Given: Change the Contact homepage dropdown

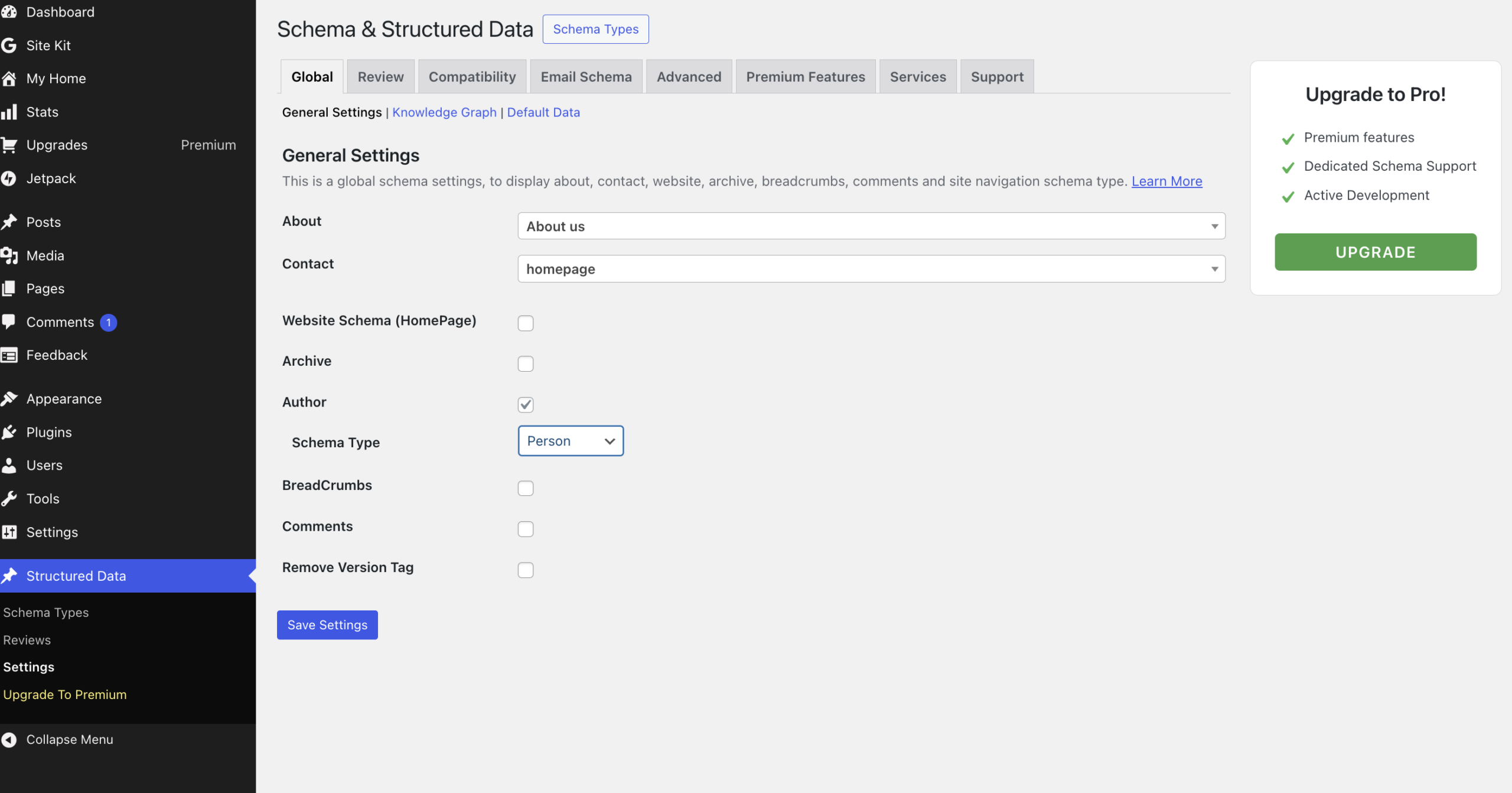Looking at the screenshot, I should point(871,269).
